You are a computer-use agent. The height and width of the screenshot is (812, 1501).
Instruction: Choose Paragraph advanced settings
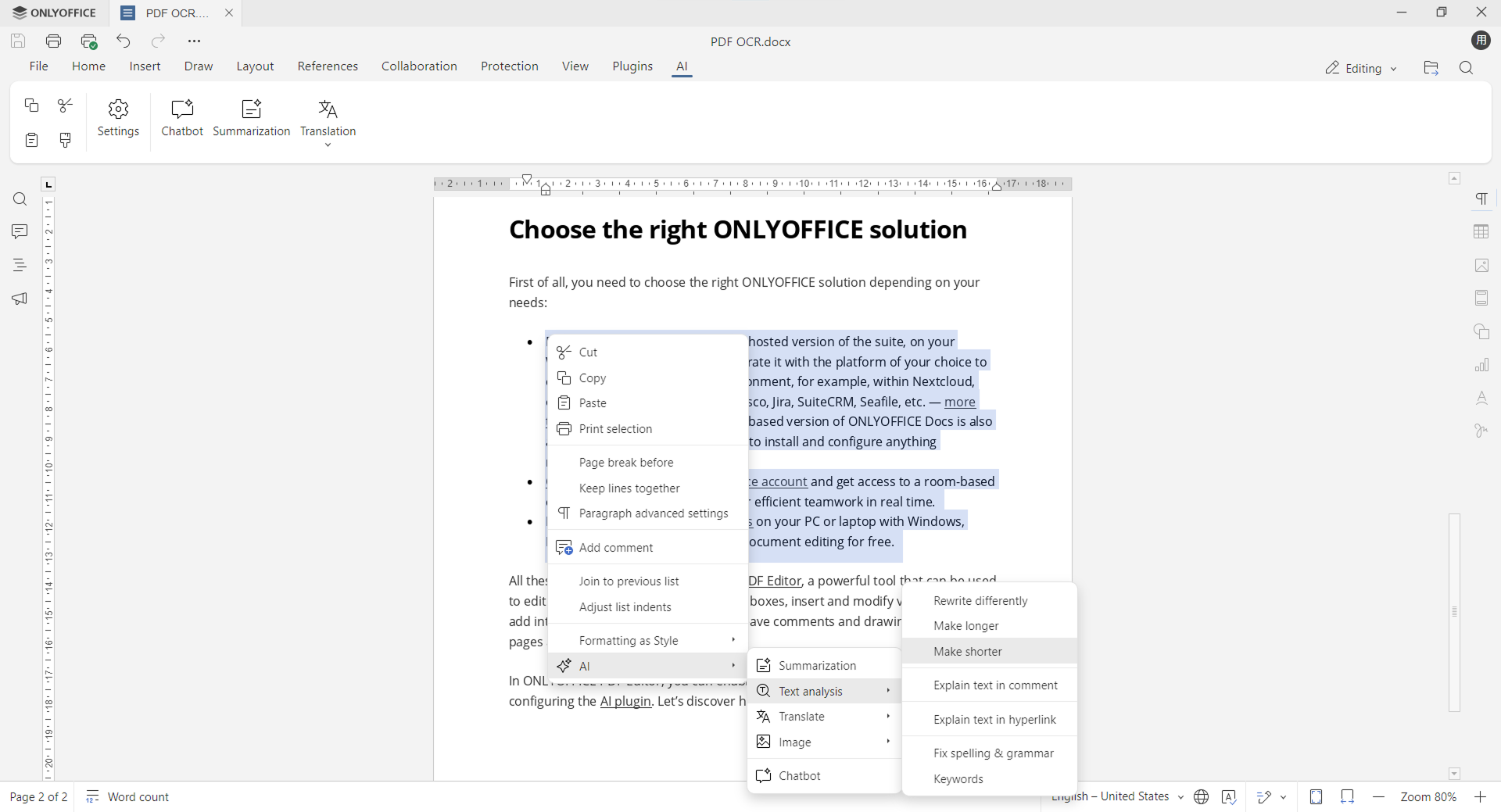647,513
